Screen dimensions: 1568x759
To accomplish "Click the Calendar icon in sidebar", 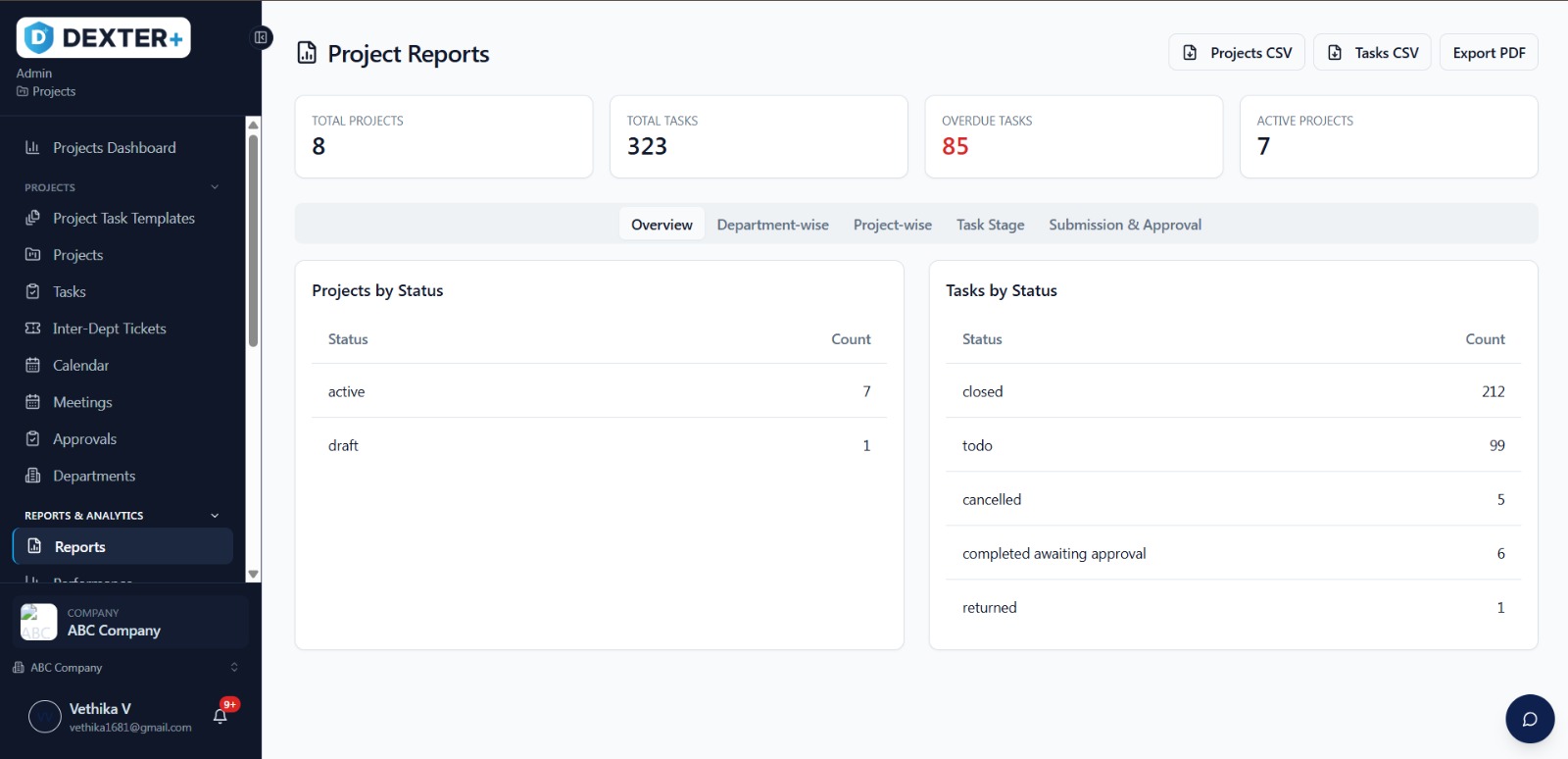I will point(32,365).
